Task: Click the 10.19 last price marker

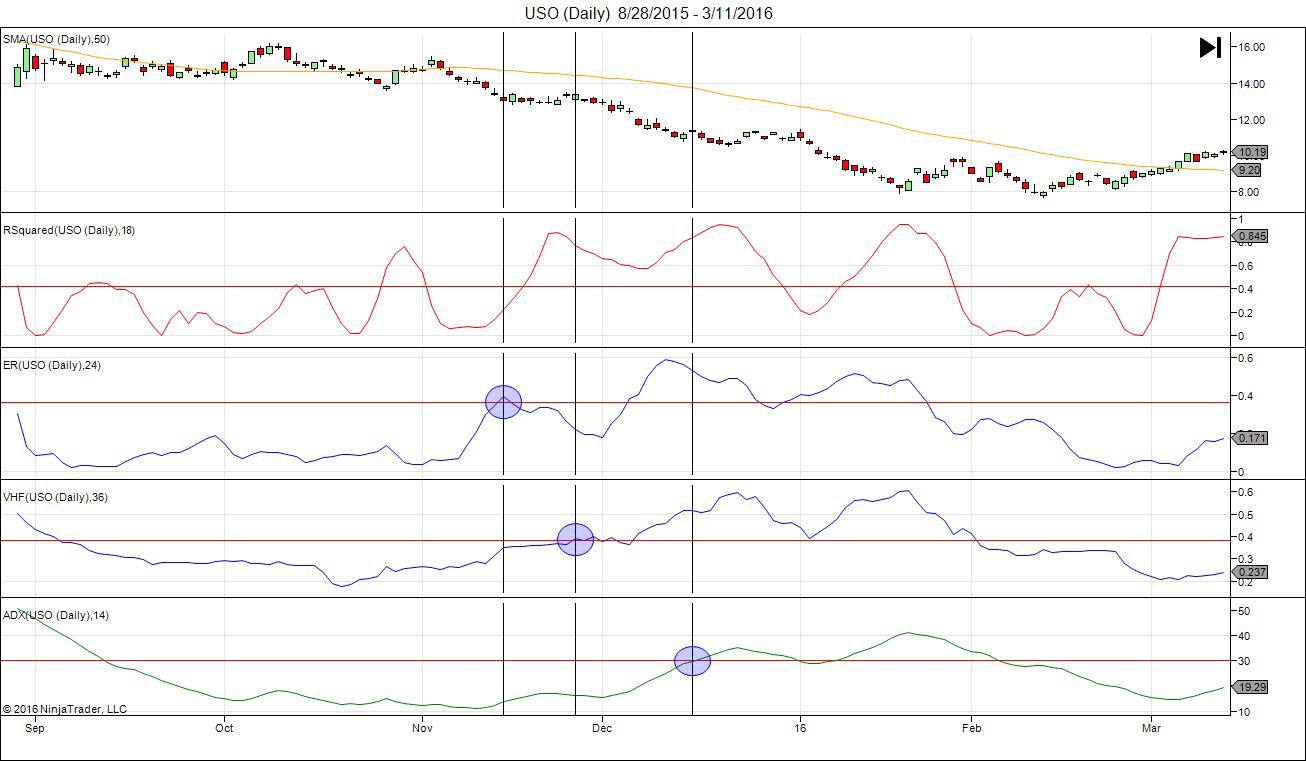Action: [x=1251, y=153]
